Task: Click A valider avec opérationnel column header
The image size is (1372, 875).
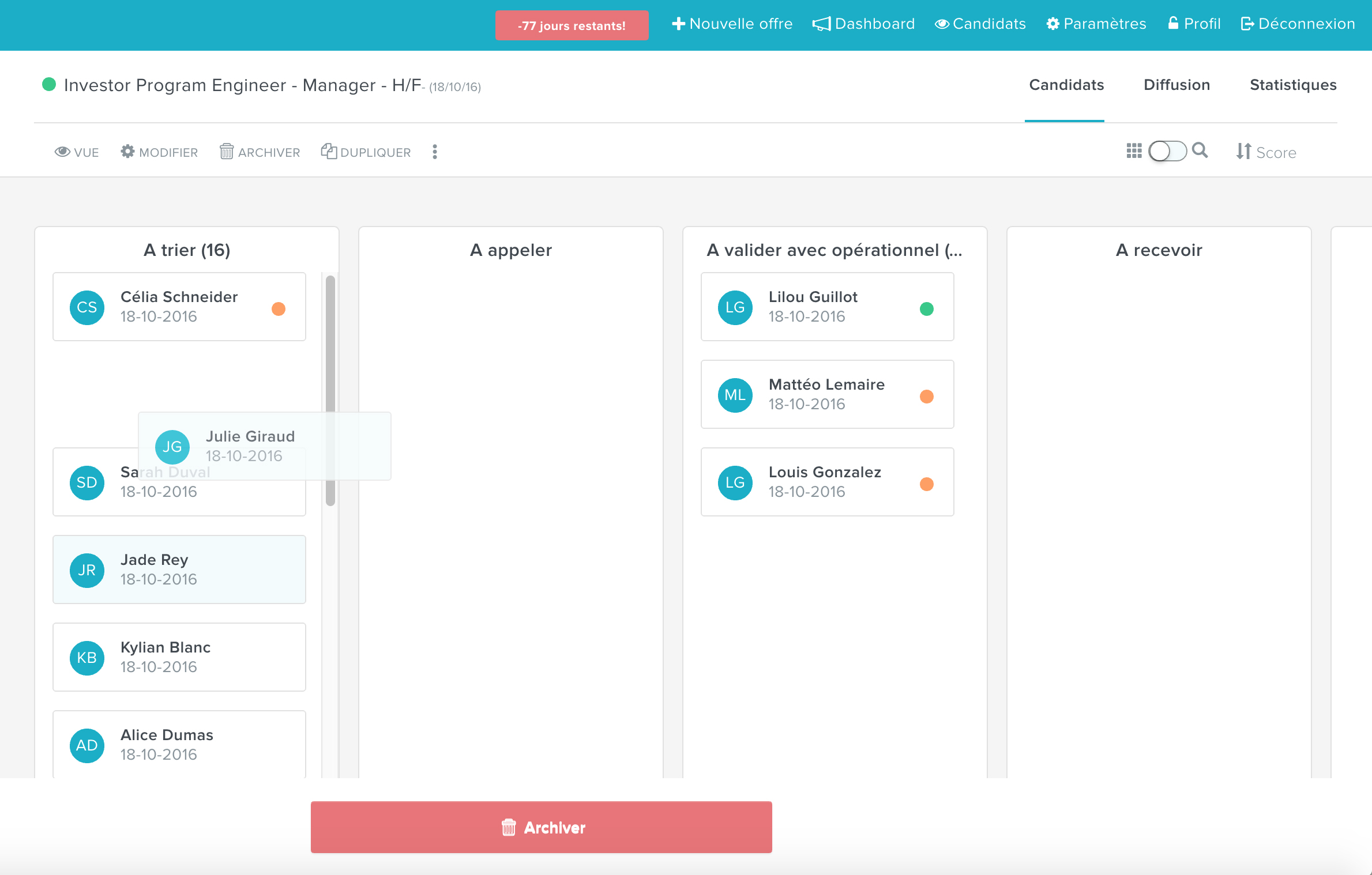Action: 835,250
